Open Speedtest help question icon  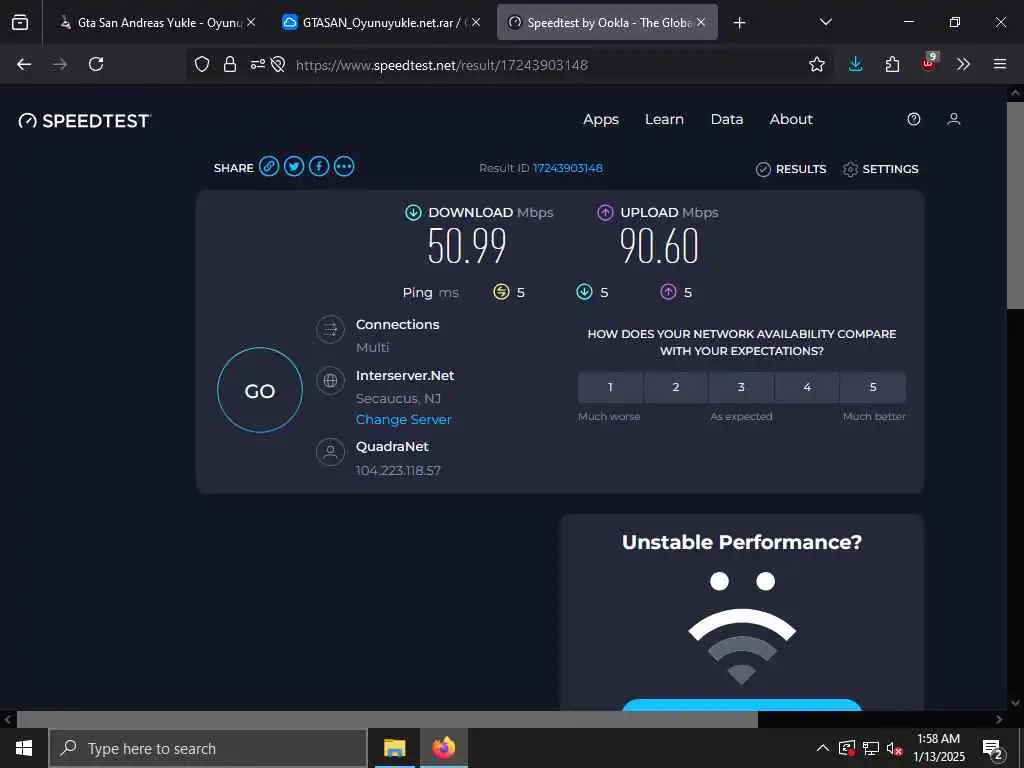tap(914, 119)
